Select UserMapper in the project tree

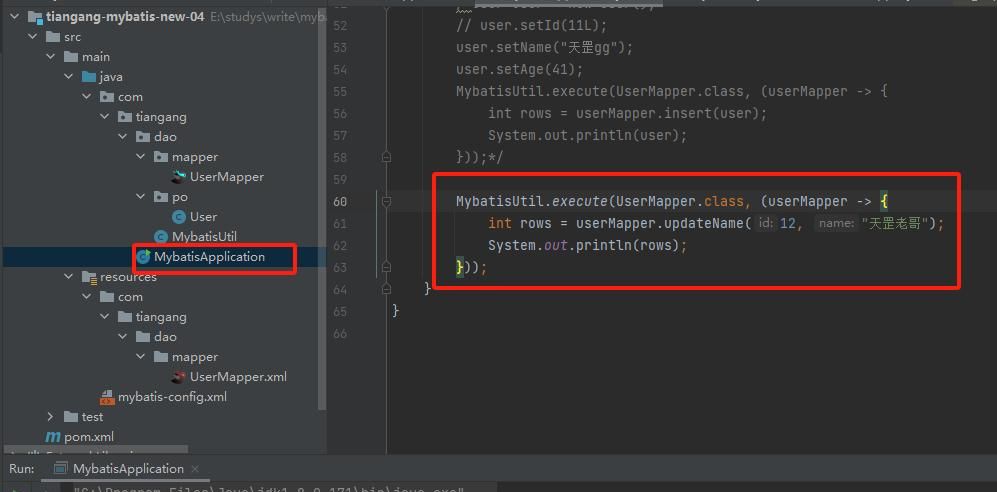point(226,177)
